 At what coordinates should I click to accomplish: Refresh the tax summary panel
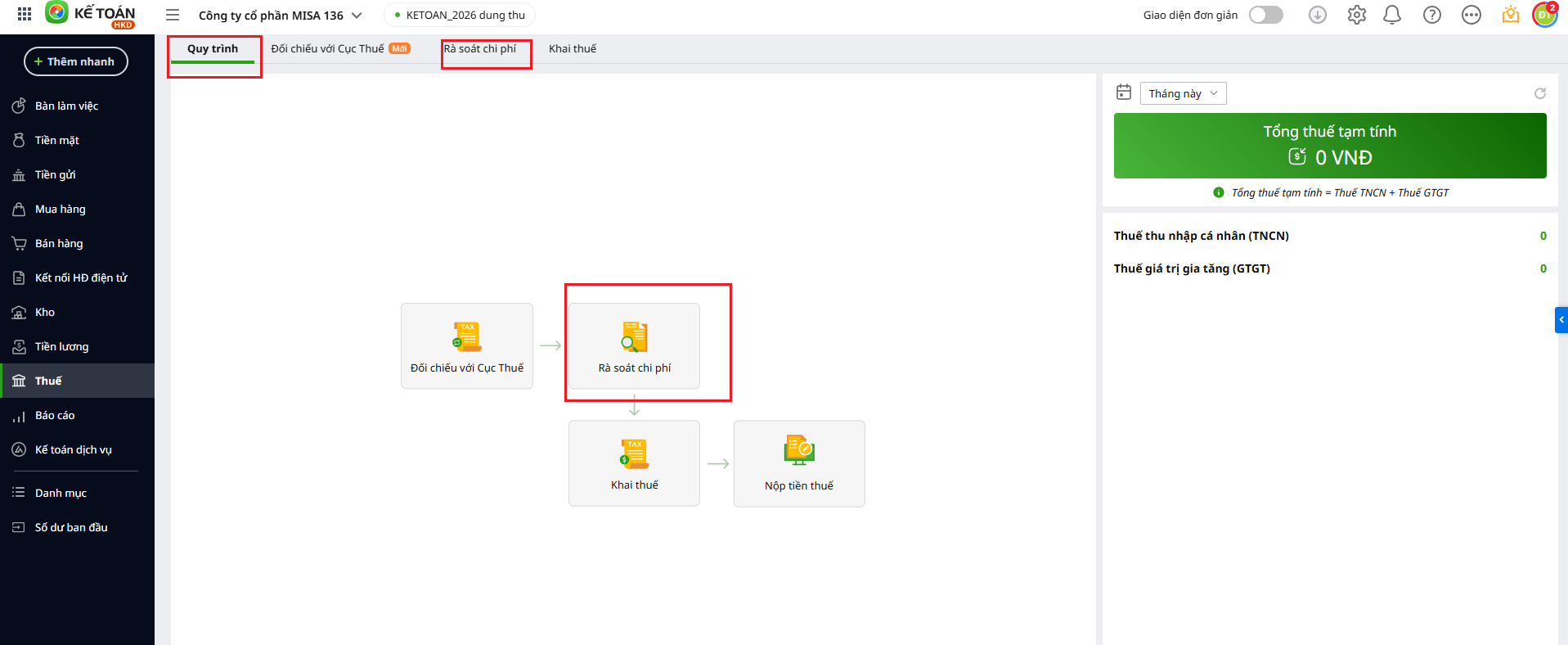(1539, 93)
